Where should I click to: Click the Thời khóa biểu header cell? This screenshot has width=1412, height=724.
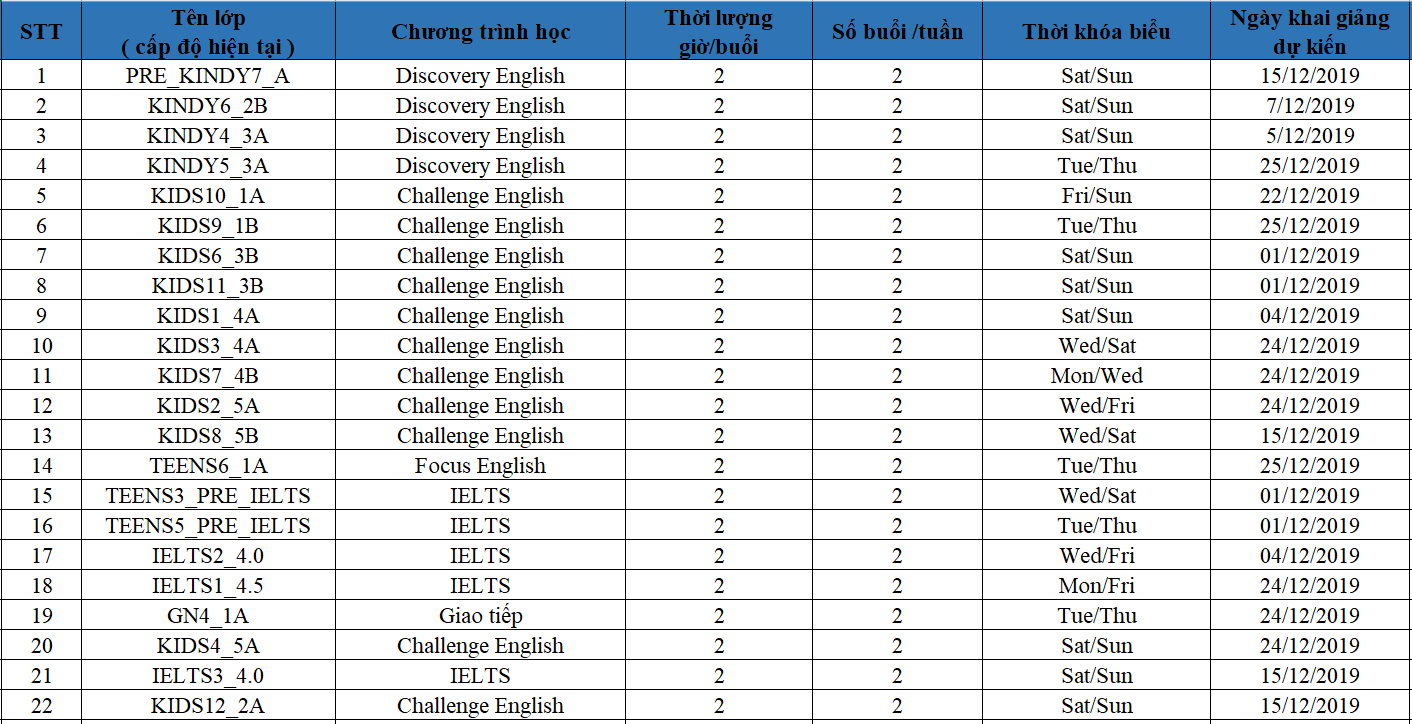coord(1096,31)
